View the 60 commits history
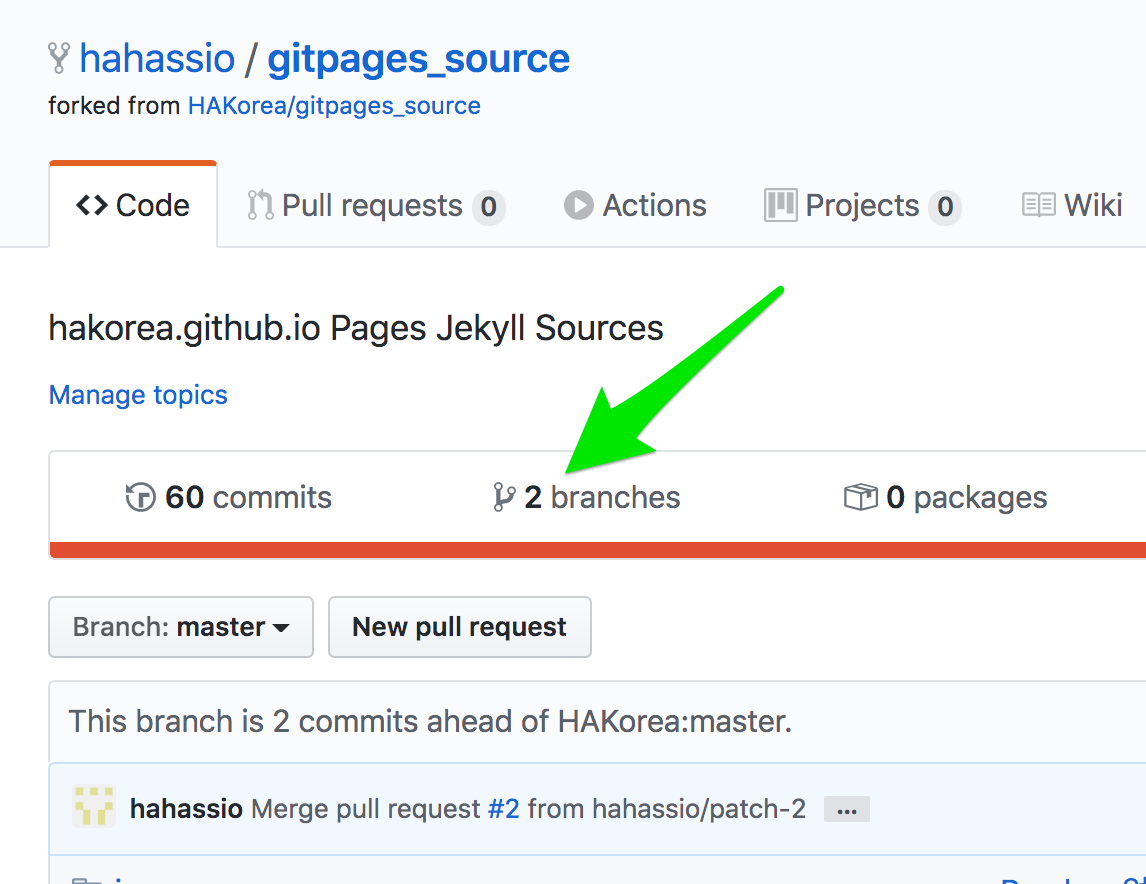Viewport: 1146px width, 884px height. pos(228,498)
